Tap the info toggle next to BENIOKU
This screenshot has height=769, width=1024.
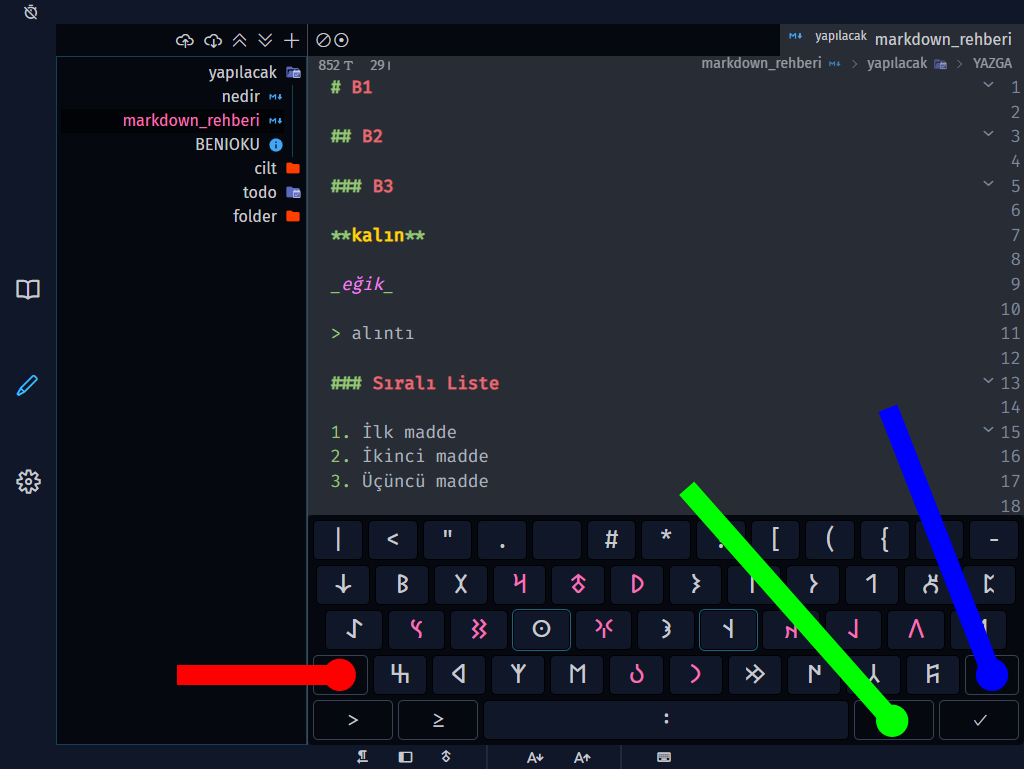tap(275, 144)
